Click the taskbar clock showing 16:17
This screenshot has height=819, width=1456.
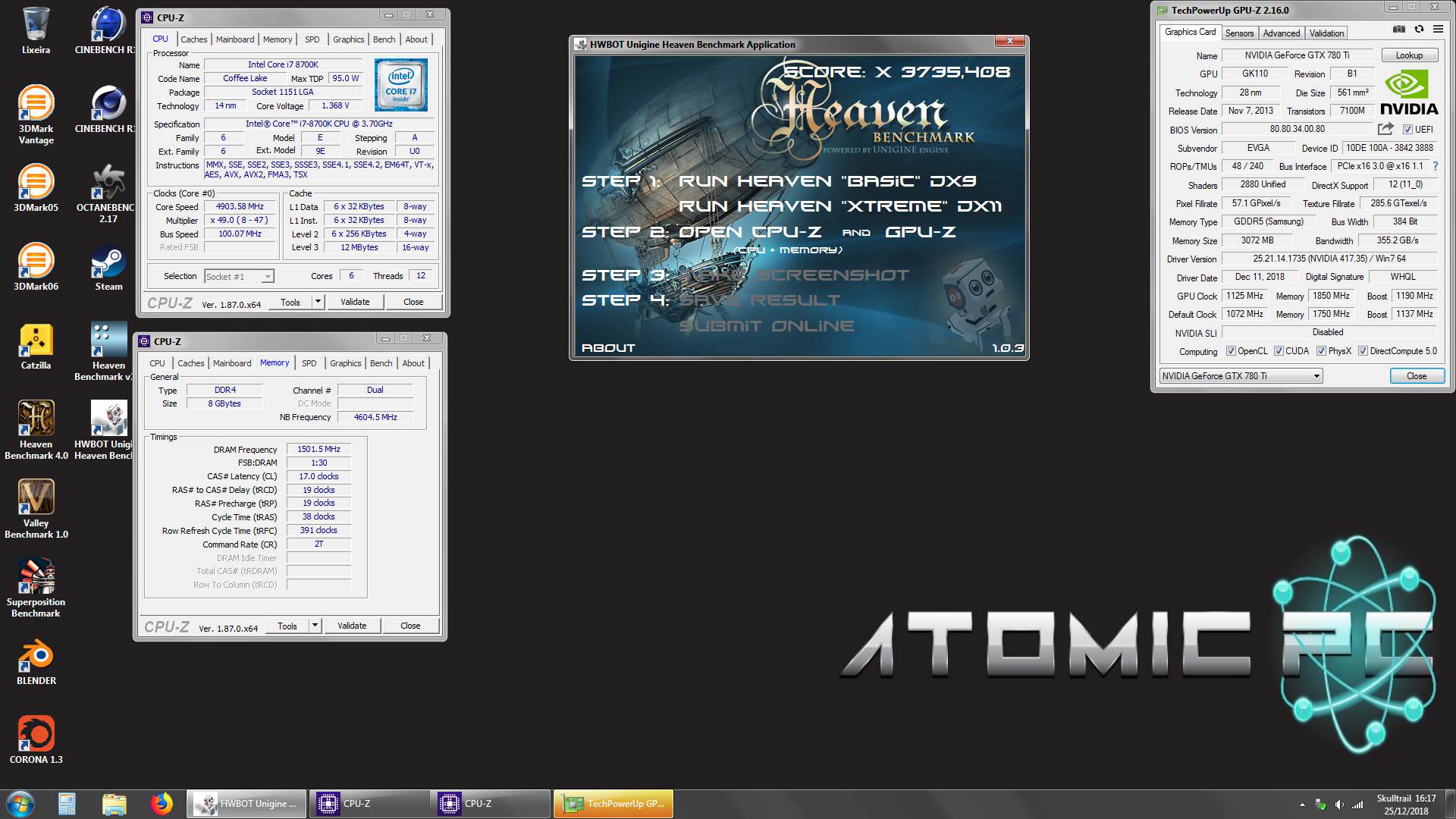(1407, 805)
